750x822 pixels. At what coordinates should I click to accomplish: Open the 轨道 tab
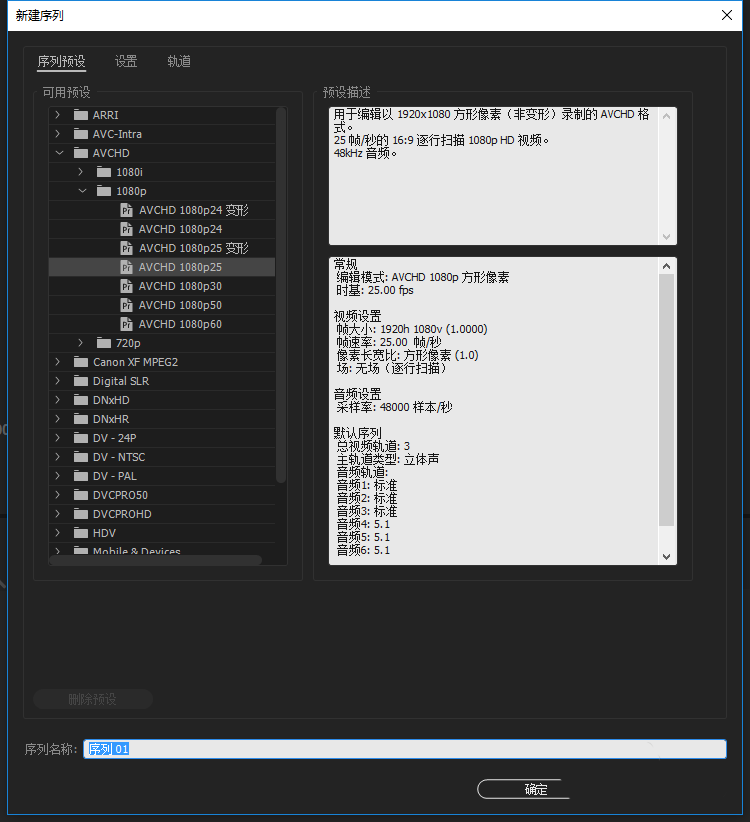point(179,61)
